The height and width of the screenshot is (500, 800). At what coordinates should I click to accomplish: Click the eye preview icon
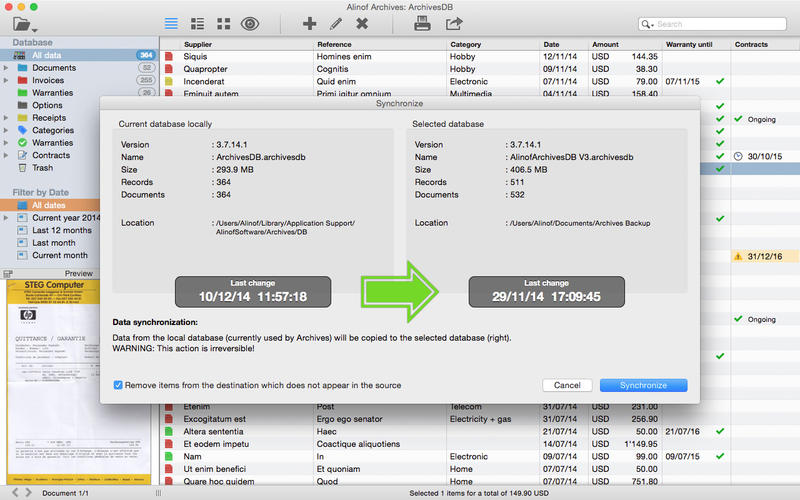coord(250,23)
